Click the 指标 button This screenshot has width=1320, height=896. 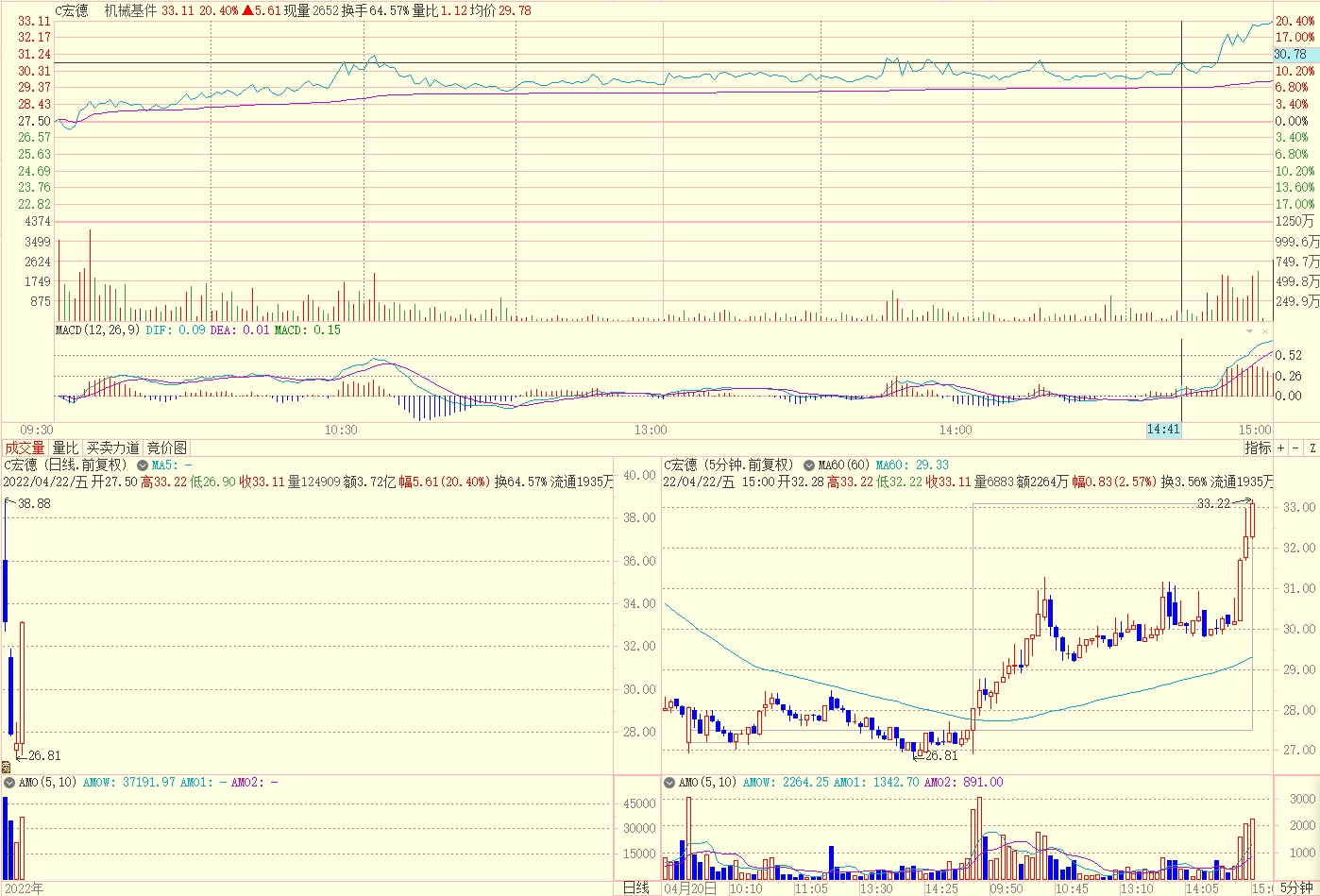click(x=1257, y=448)
